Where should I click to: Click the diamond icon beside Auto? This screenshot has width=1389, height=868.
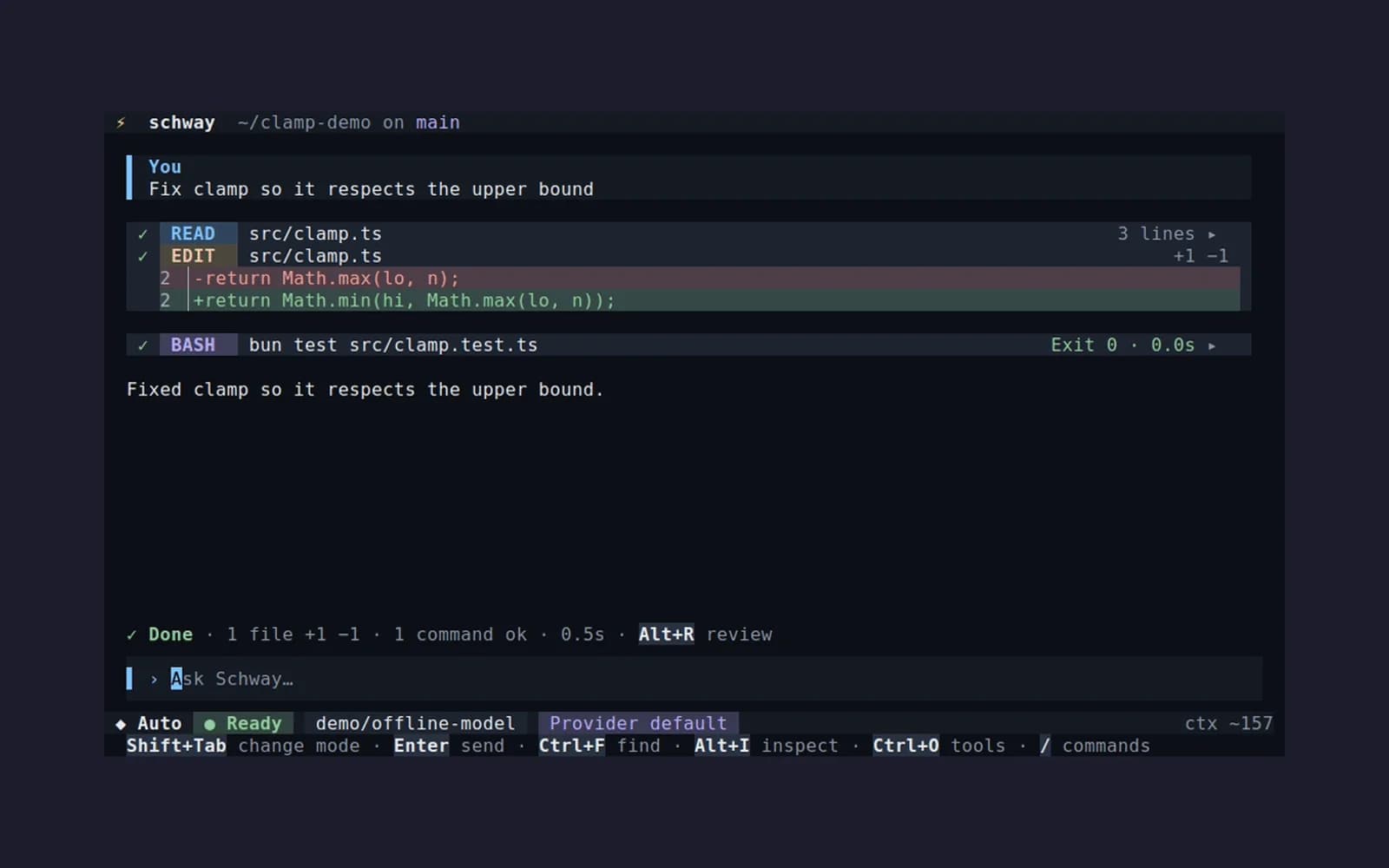(x=121, y=723)
